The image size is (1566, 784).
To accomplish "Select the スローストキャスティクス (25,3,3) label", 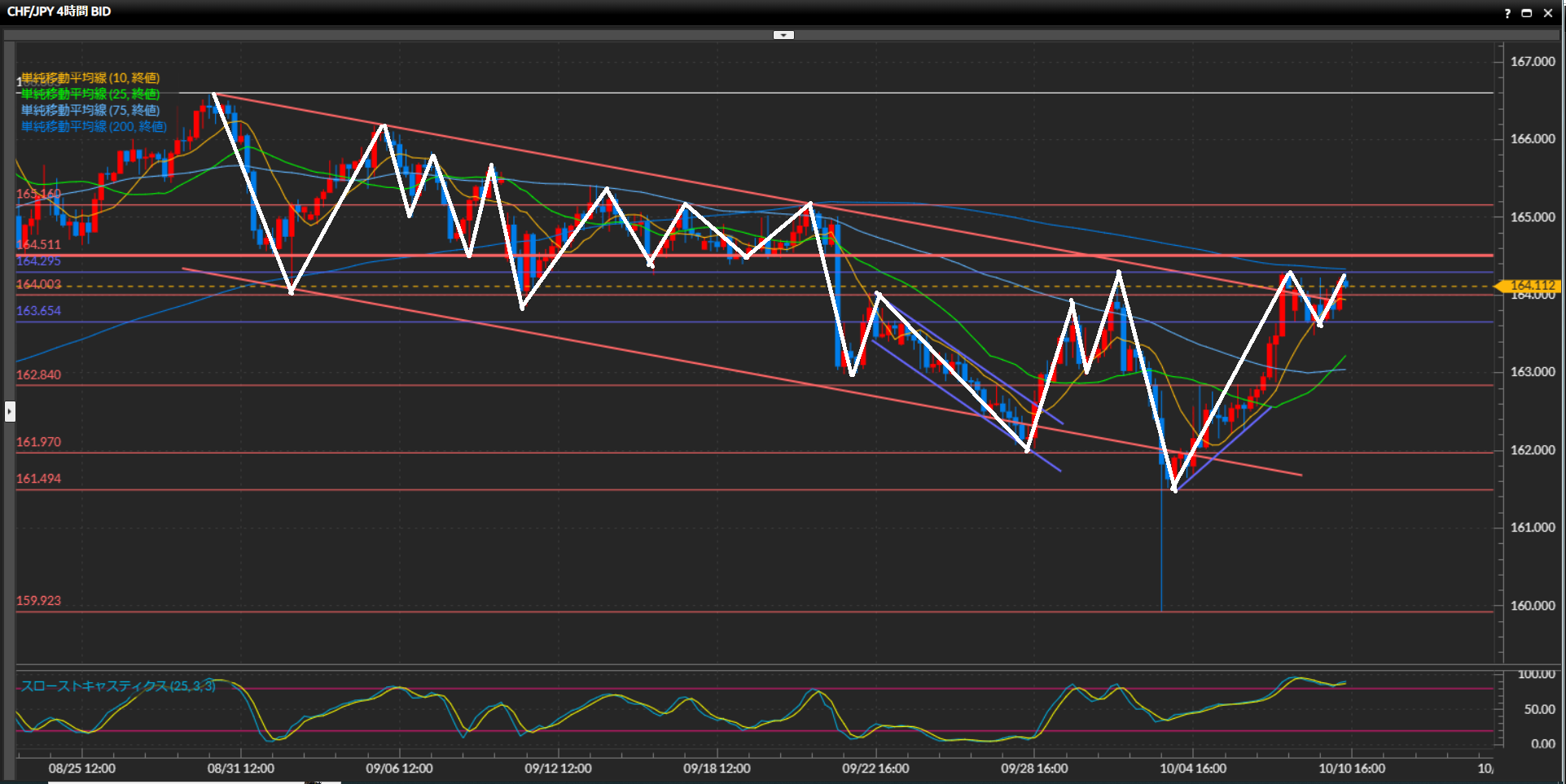I will [x=118, y=686].
